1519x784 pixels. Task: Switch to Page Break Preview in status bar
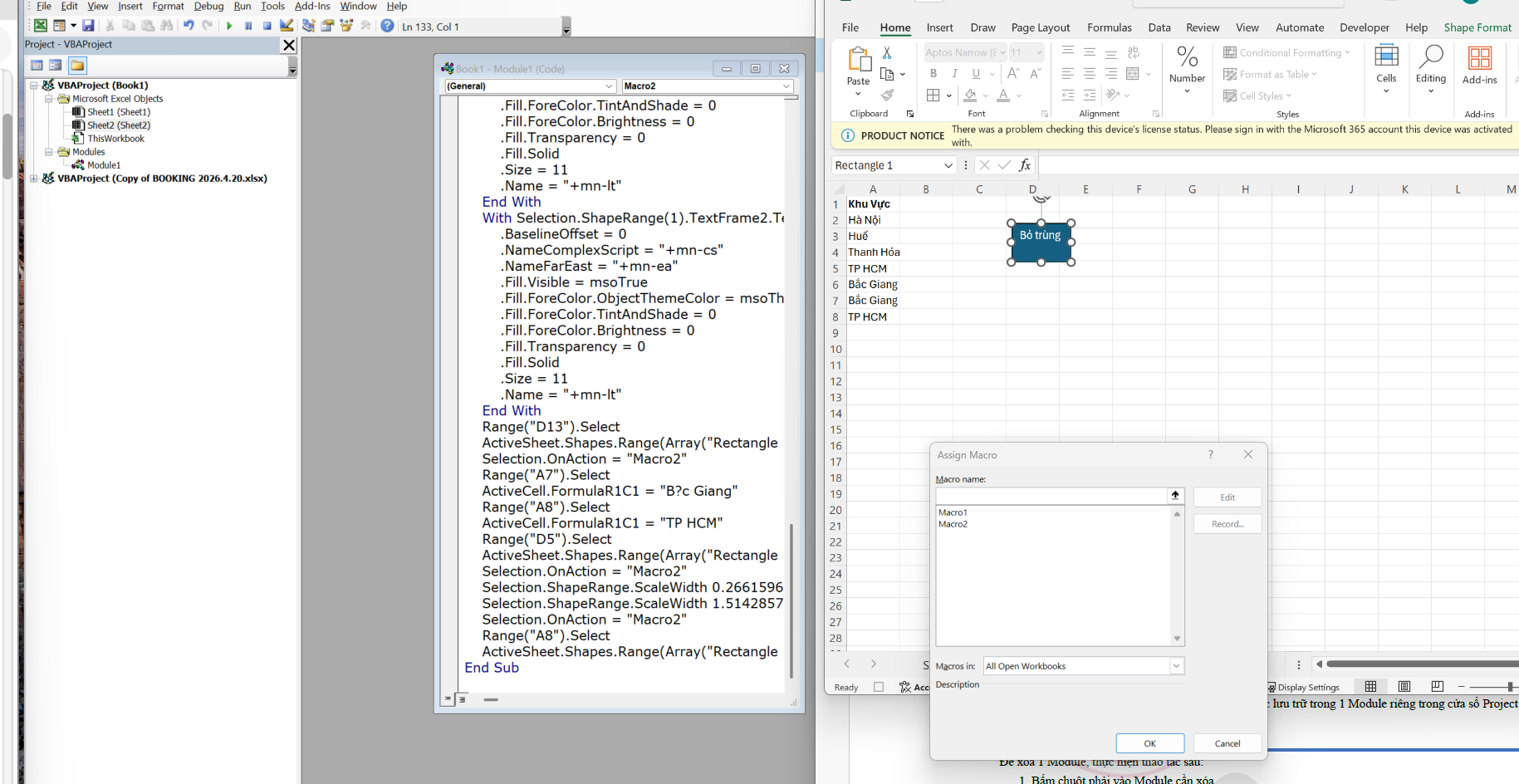[x=1437, y=687]
